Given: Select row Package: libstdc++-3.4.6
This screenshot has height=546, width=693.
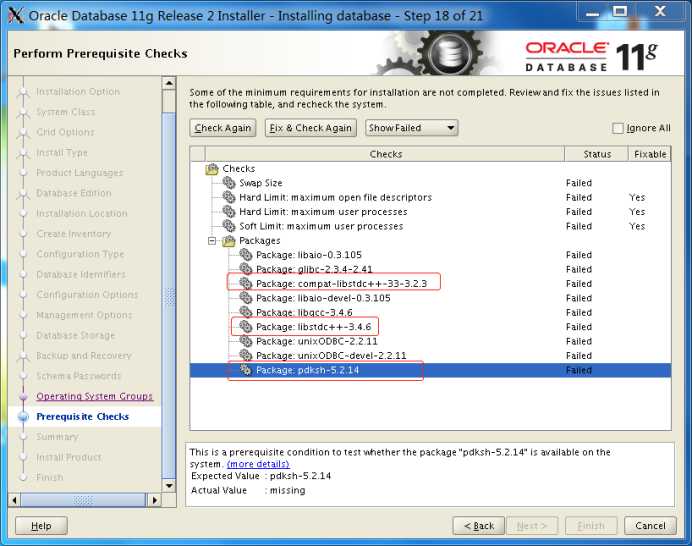Looking at the screenshot, I should point(430,327).
